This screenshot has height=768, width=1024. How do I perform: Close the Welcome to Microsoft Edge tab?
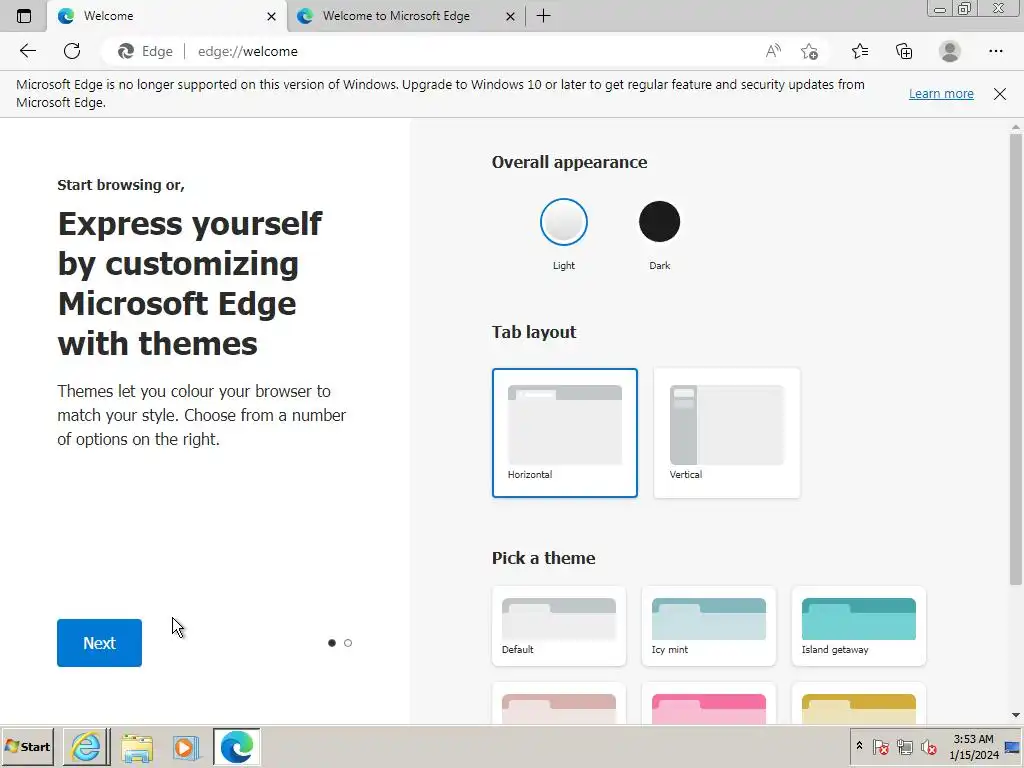[x=511, y=16]
